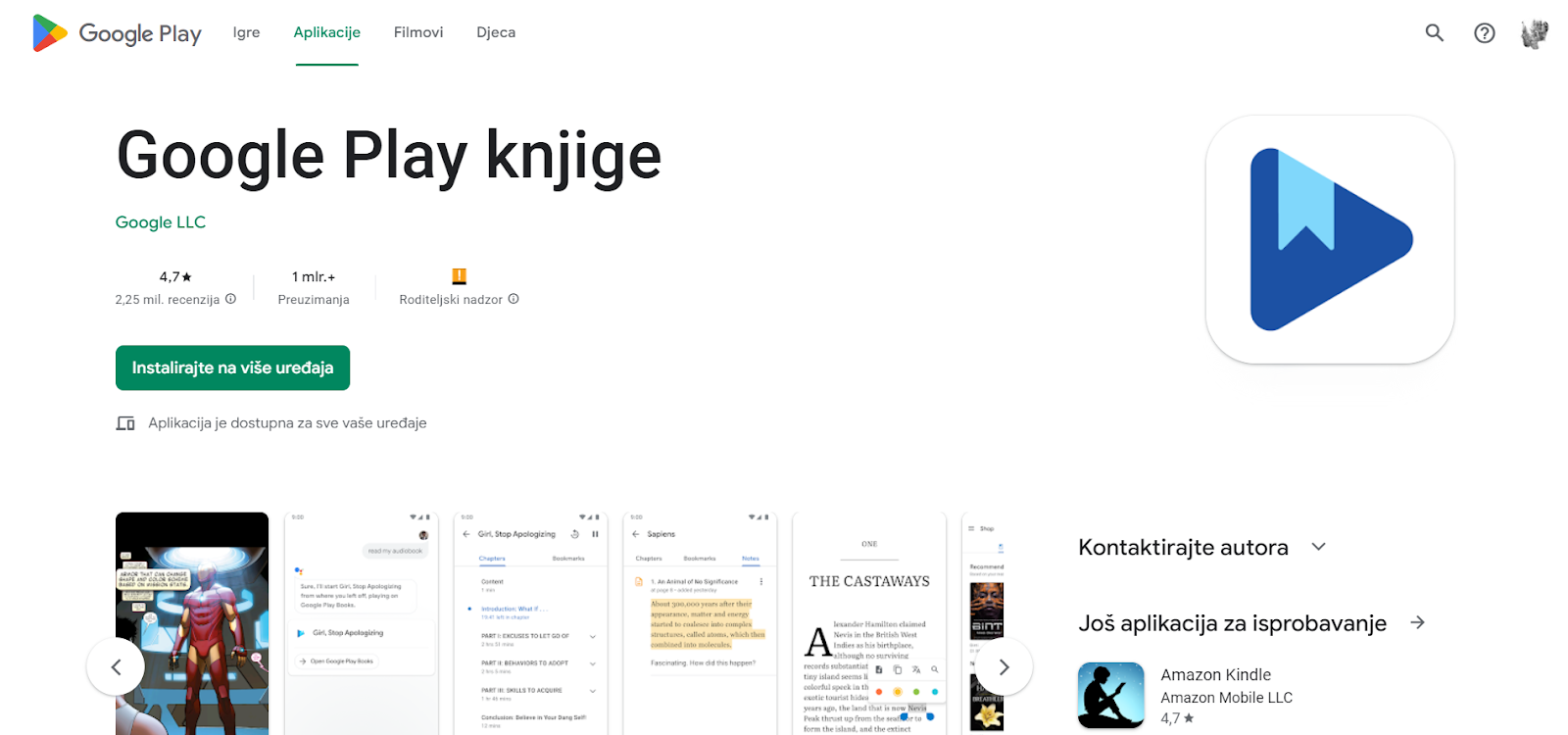Open the Girl, Stop Apologizing chapters screenshot
The height and width of the screenshot is (735, 1568).
(x=531, y=623)
